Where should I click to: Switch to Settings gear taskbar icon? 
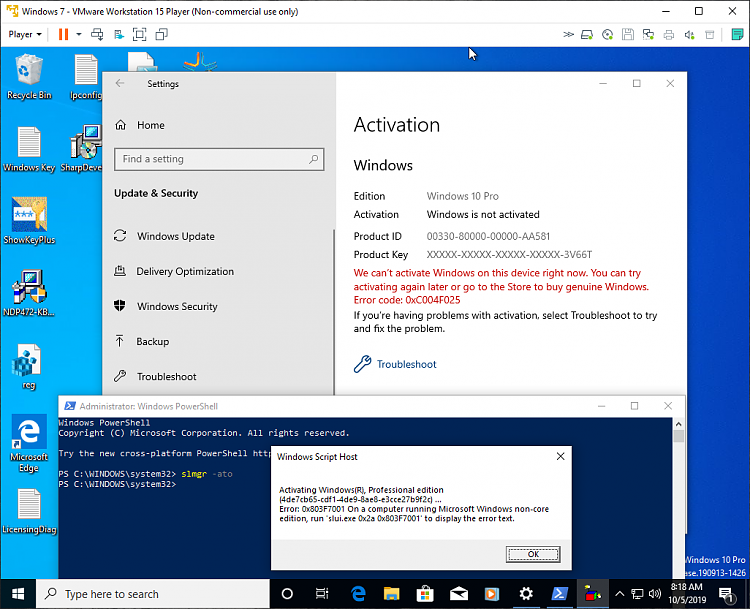tap(526, 594)
